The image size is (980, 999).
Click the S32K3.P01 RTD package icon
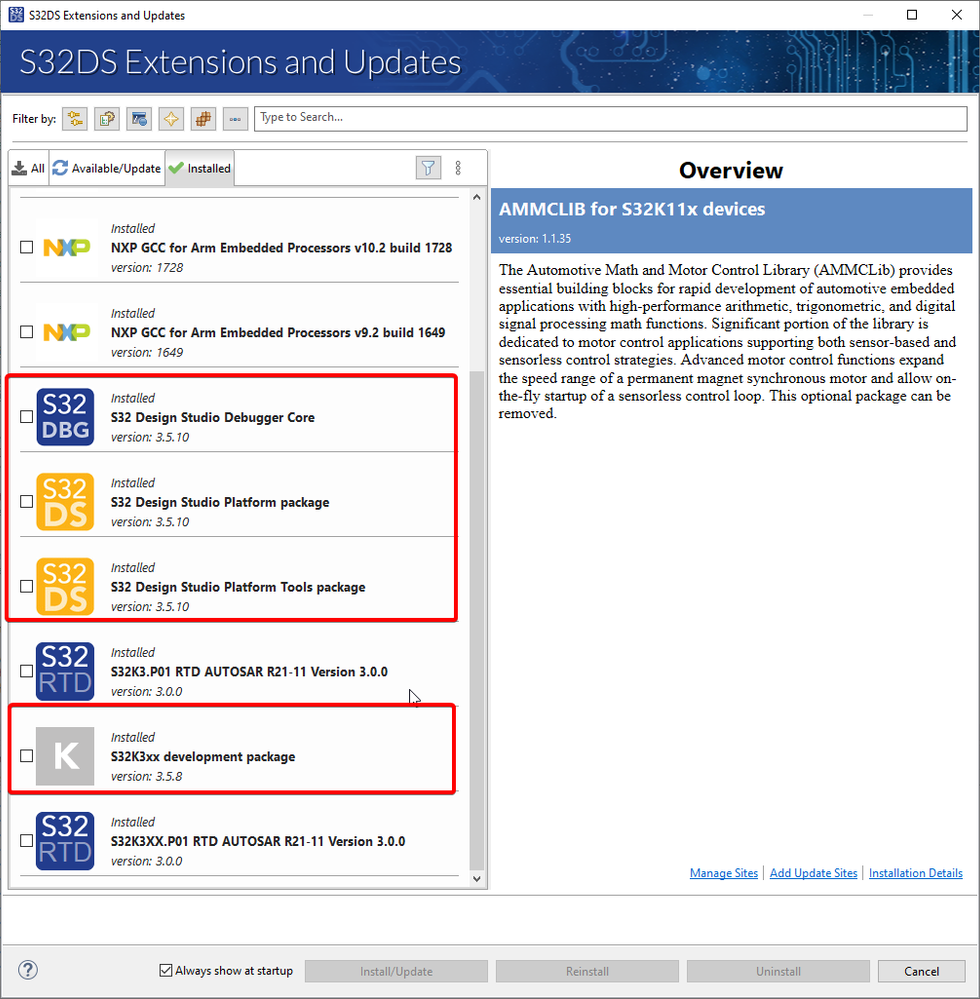65,671
